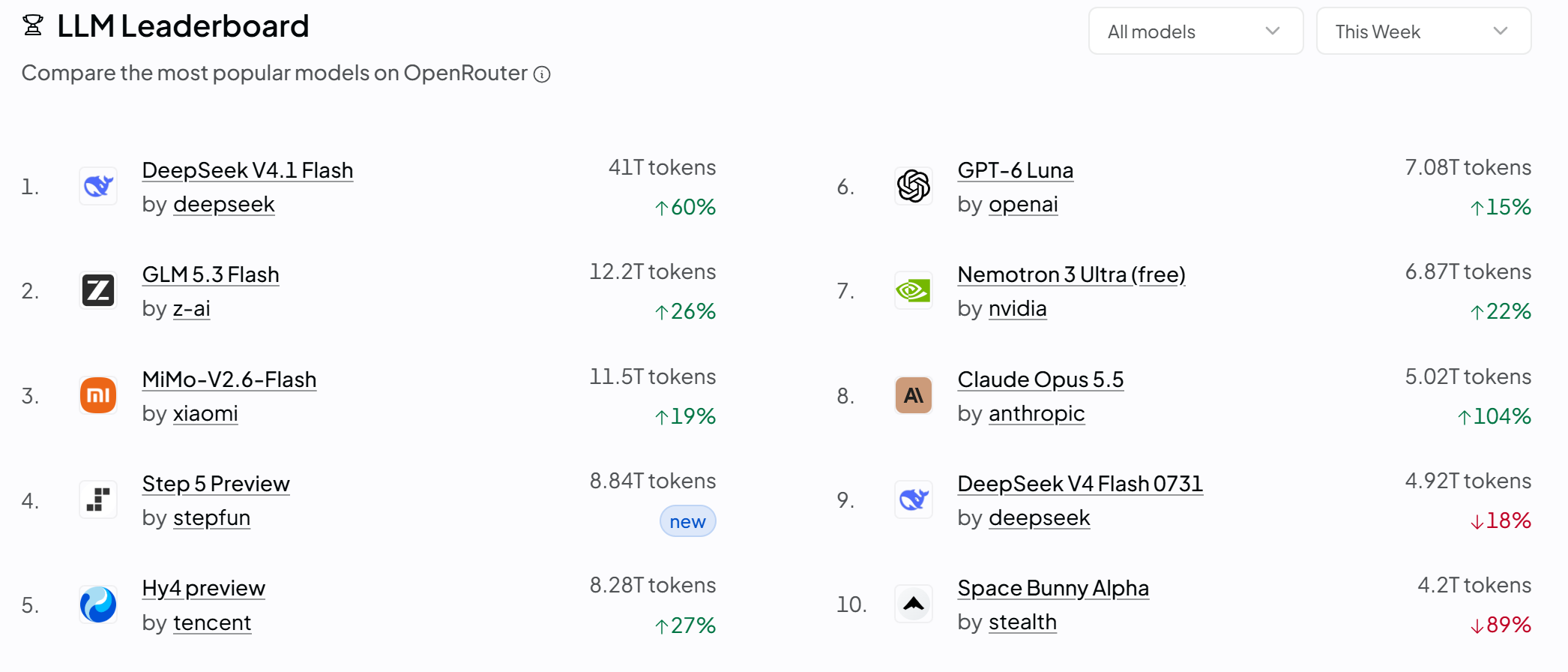Screen dimensions: 1568x672
Task: Open the This Week time range dropdown
Action: coord(1423,31)
